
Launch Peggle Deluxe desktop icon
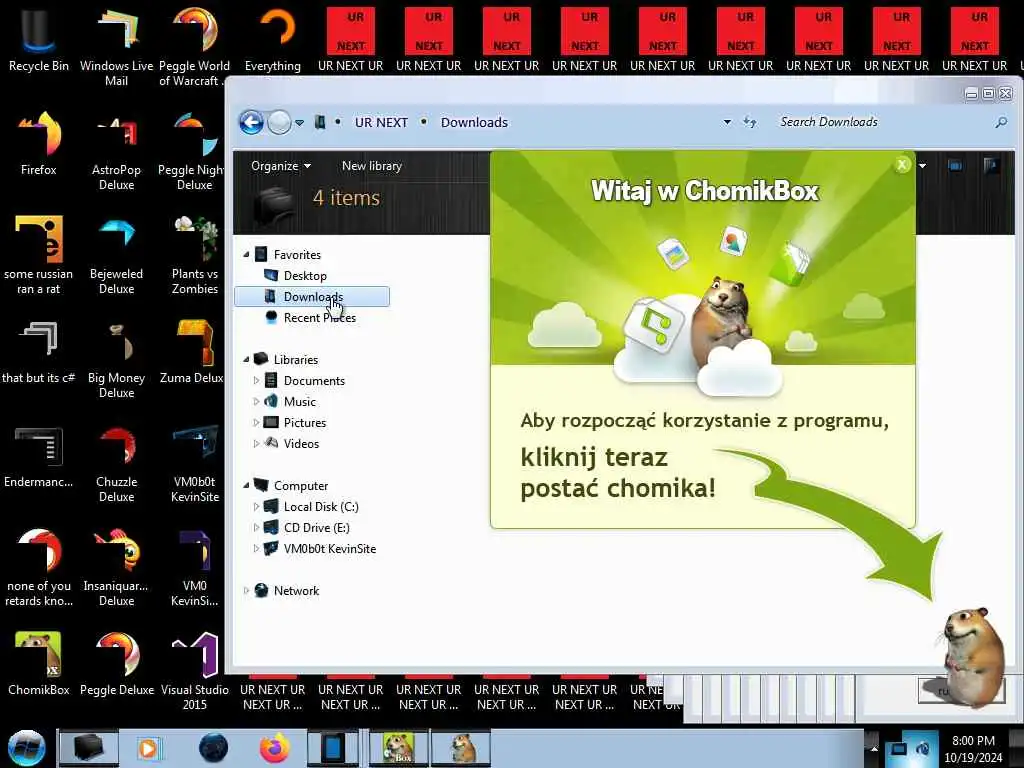click(116, 664)
